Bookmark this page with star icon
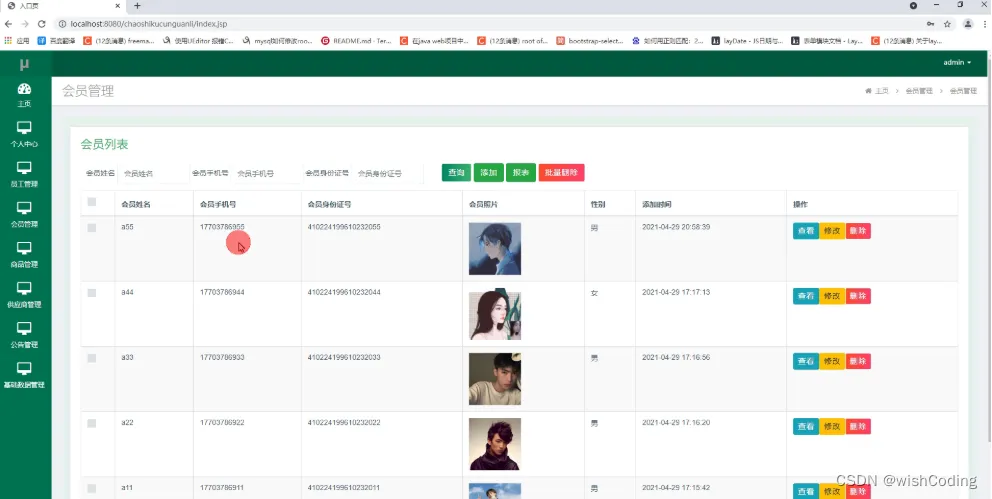Viewport: 992px width, 499px height. pyautogui.click(x=947, y=24)
